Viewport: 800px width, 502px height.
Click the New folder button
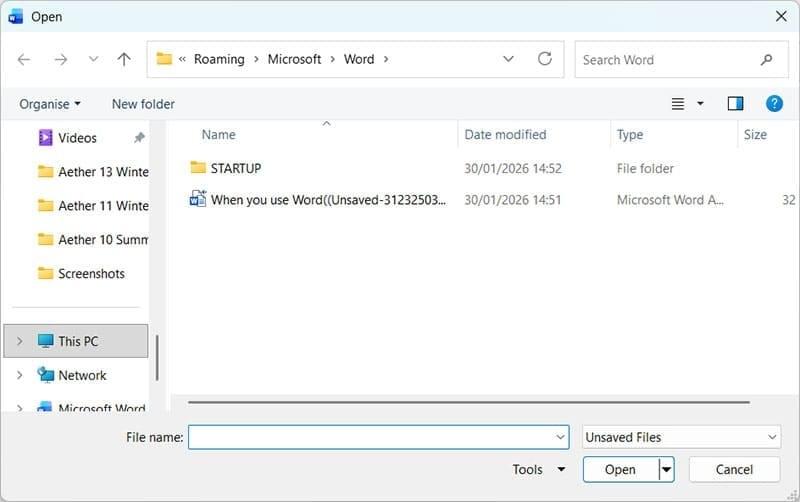143,104
